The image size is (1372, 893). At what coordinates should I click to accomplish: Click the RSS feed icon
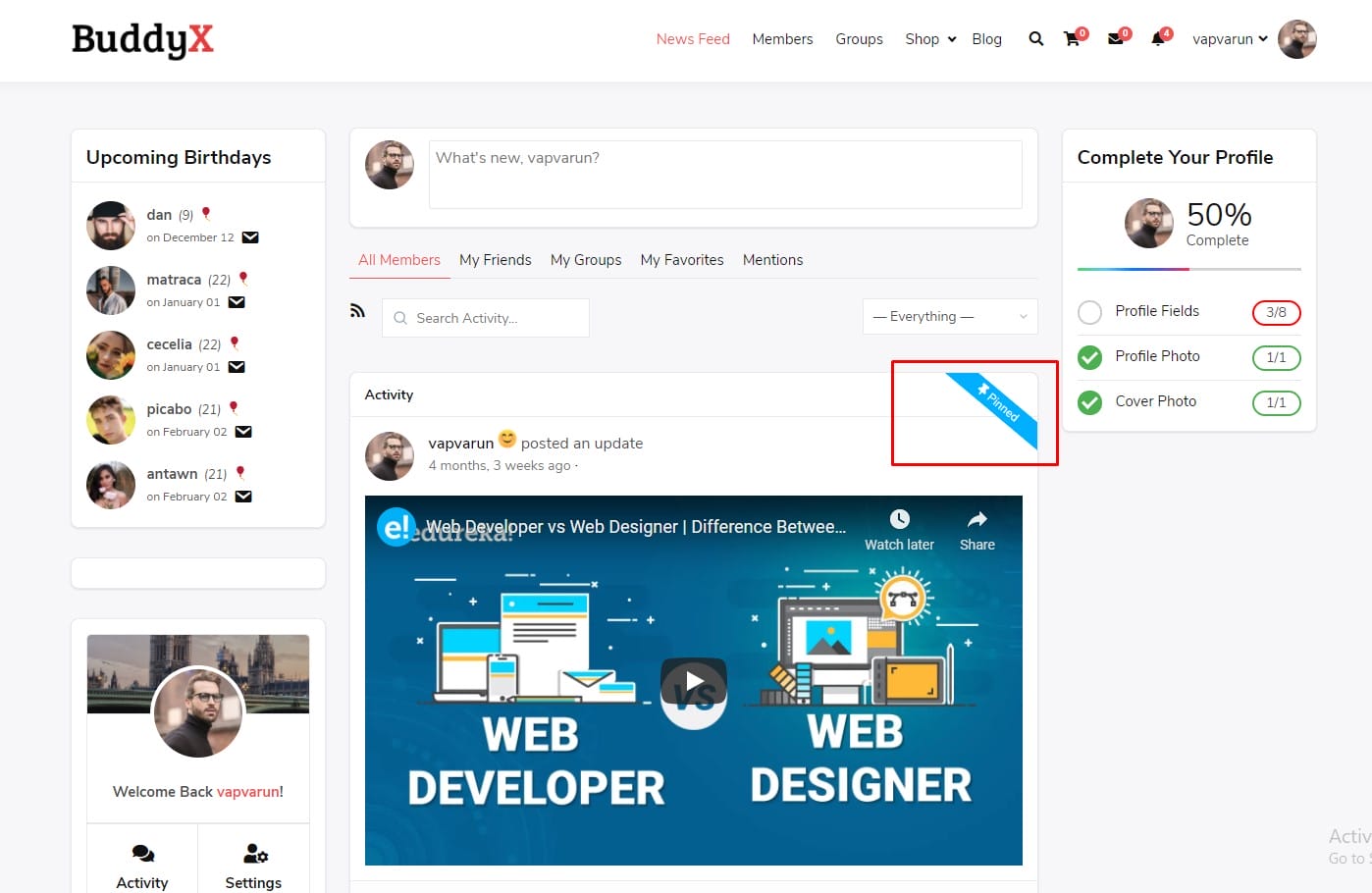[x=357, y=311]
